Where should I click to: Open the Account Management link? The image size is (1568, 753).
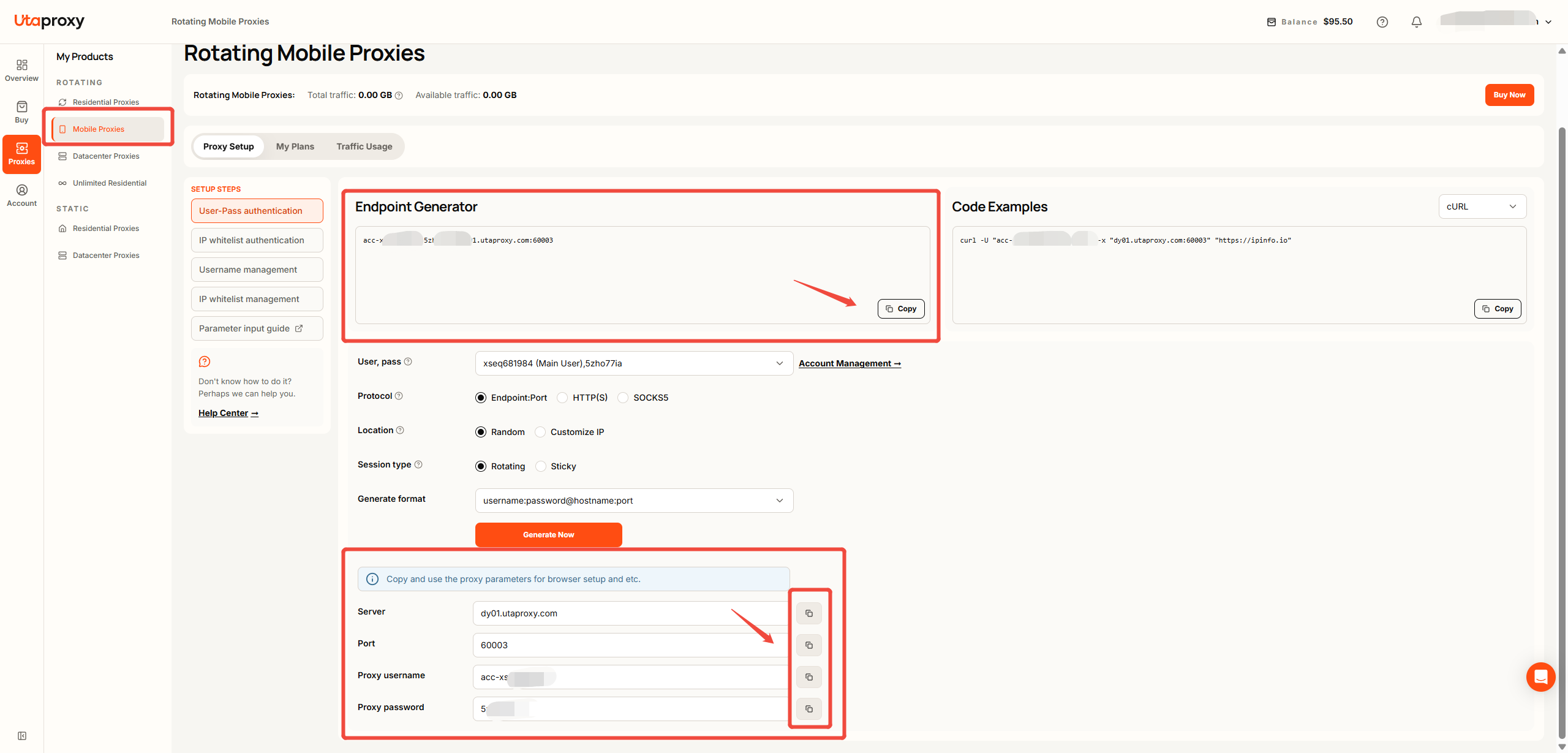tap(850, 363)
